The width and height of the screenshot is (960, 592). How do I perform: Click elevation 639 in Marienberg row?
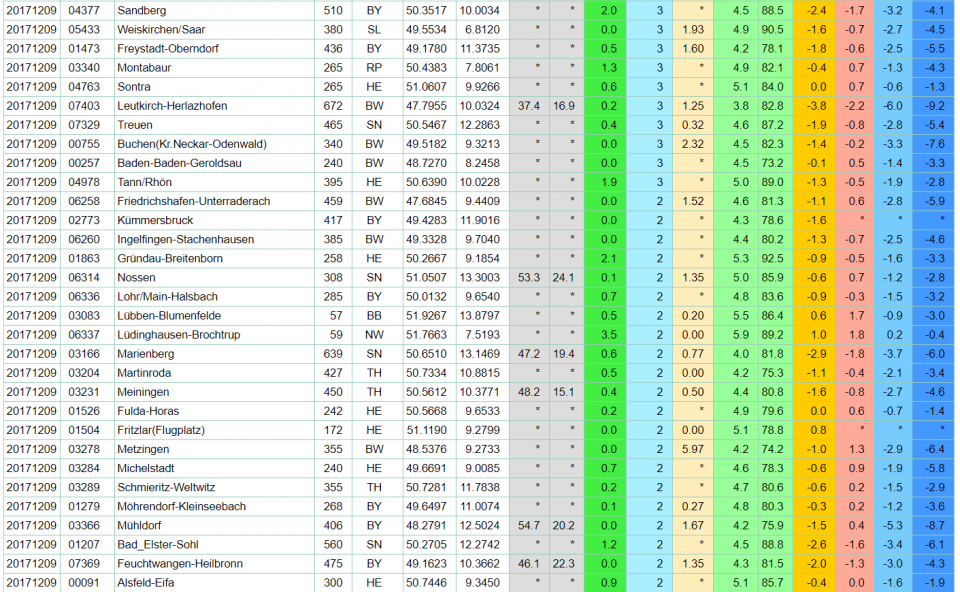click(x=333, y=354)
